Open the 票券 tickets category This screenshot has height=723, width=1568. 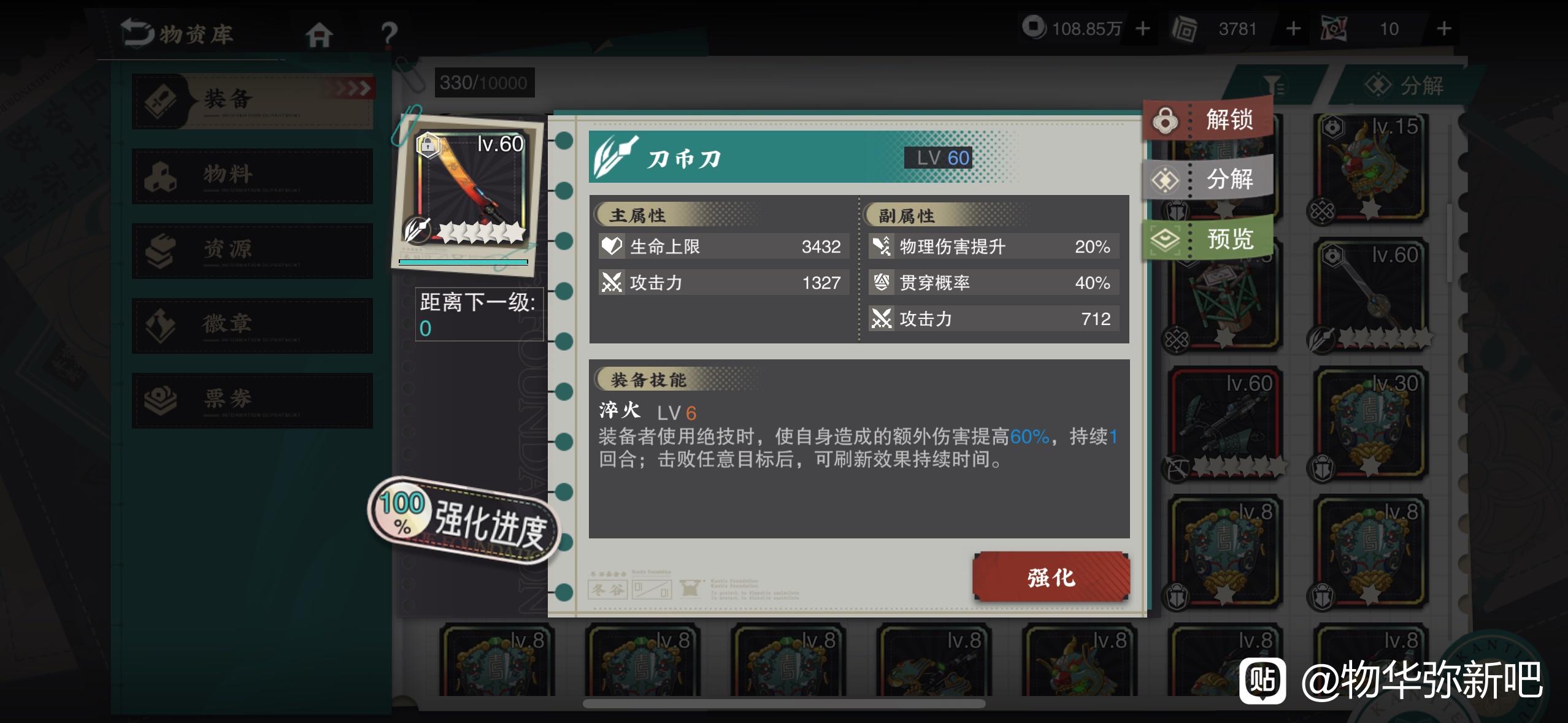click(x=252, y=400)
